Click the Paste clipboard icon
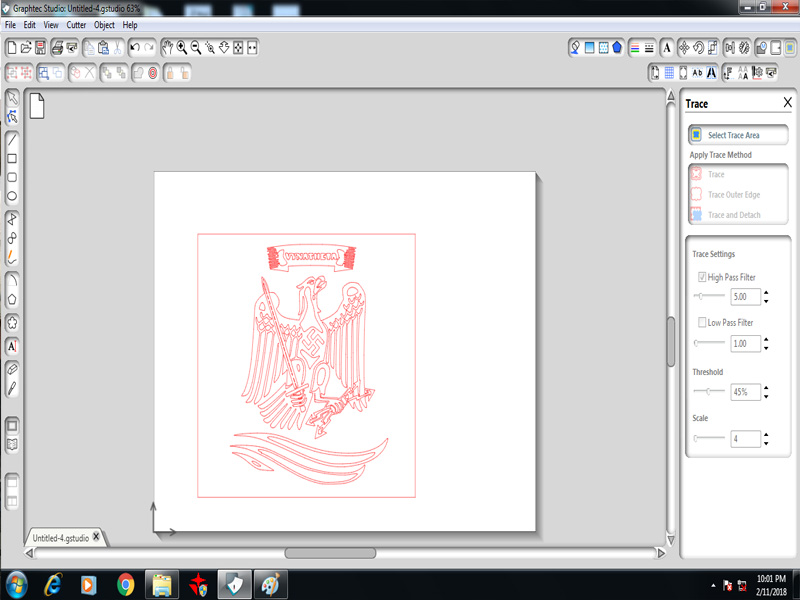The width and height of the screenshot is (800, 600). [104, 47]
